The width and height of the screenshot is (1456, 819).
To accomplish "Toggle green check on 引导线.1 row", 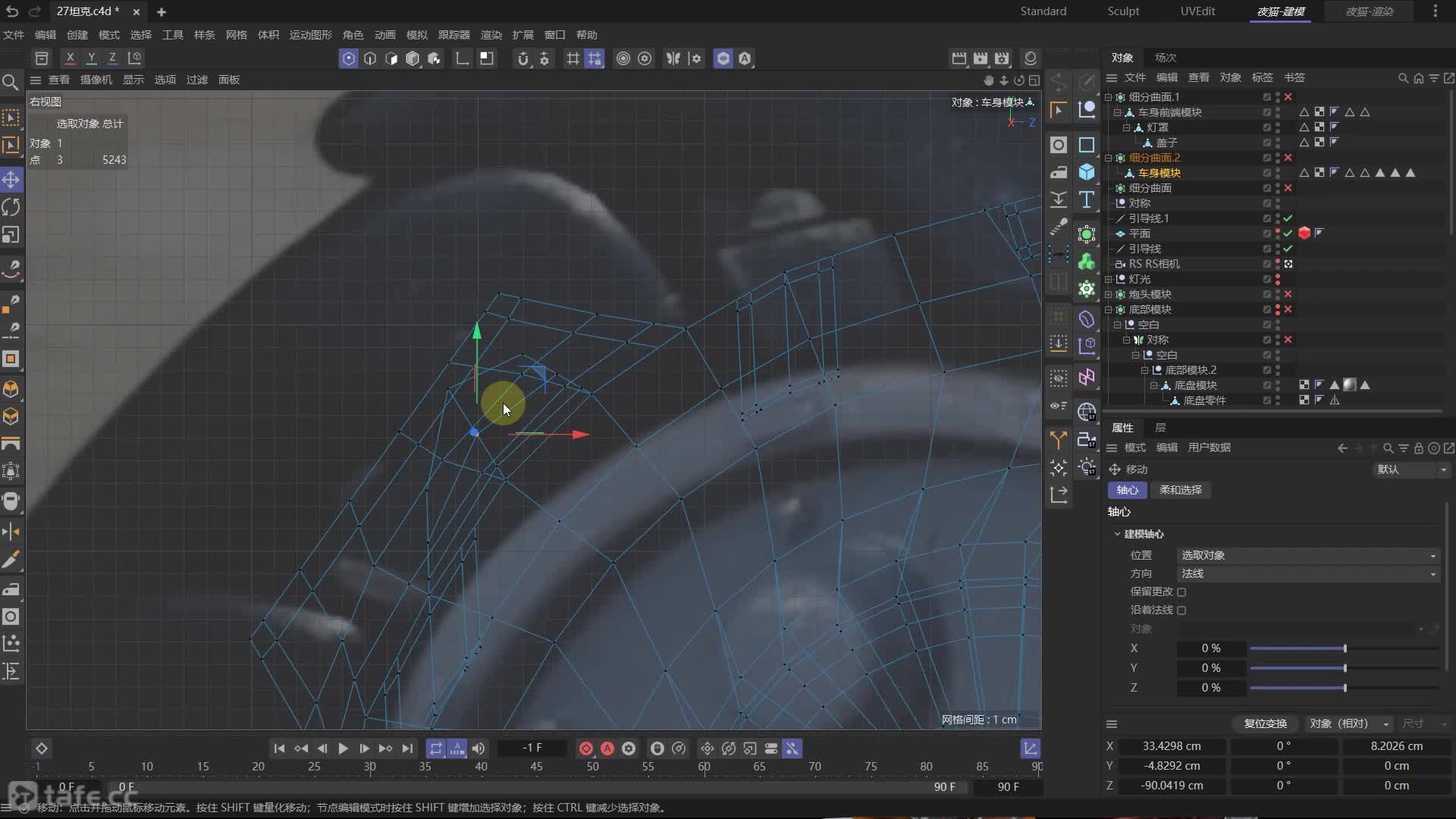I will [x=1288, y=218].
